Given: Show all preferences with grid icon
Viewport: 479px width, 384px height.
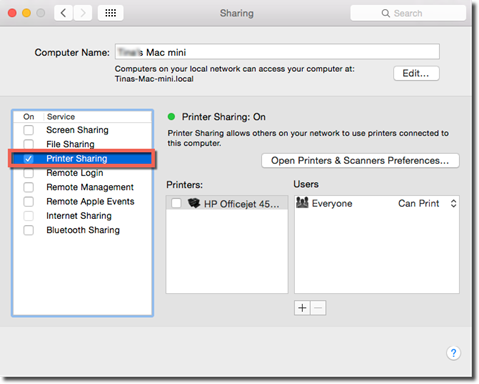Looking at the screenshot, I should (x=110, y=13).
